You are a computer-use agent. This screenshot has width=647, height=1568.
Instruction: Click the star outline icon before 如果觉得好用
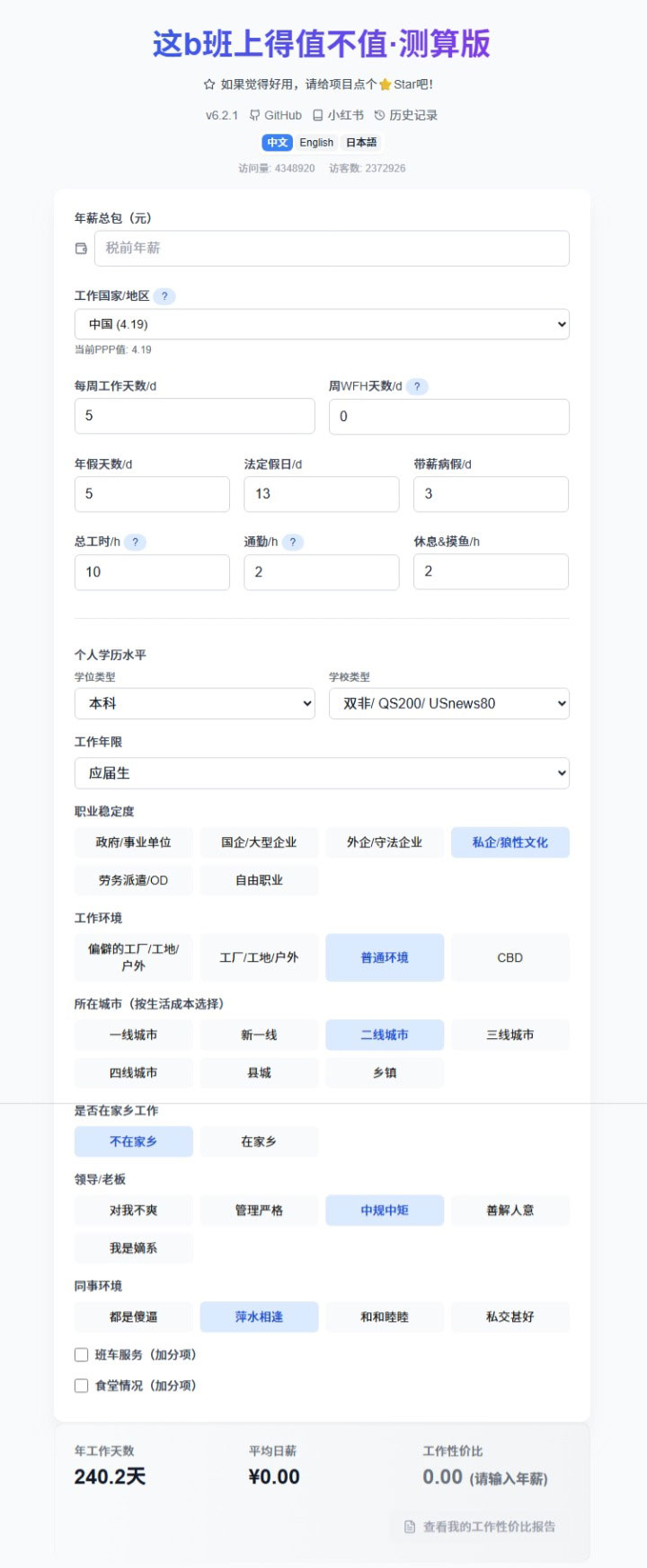coord(209,84)
